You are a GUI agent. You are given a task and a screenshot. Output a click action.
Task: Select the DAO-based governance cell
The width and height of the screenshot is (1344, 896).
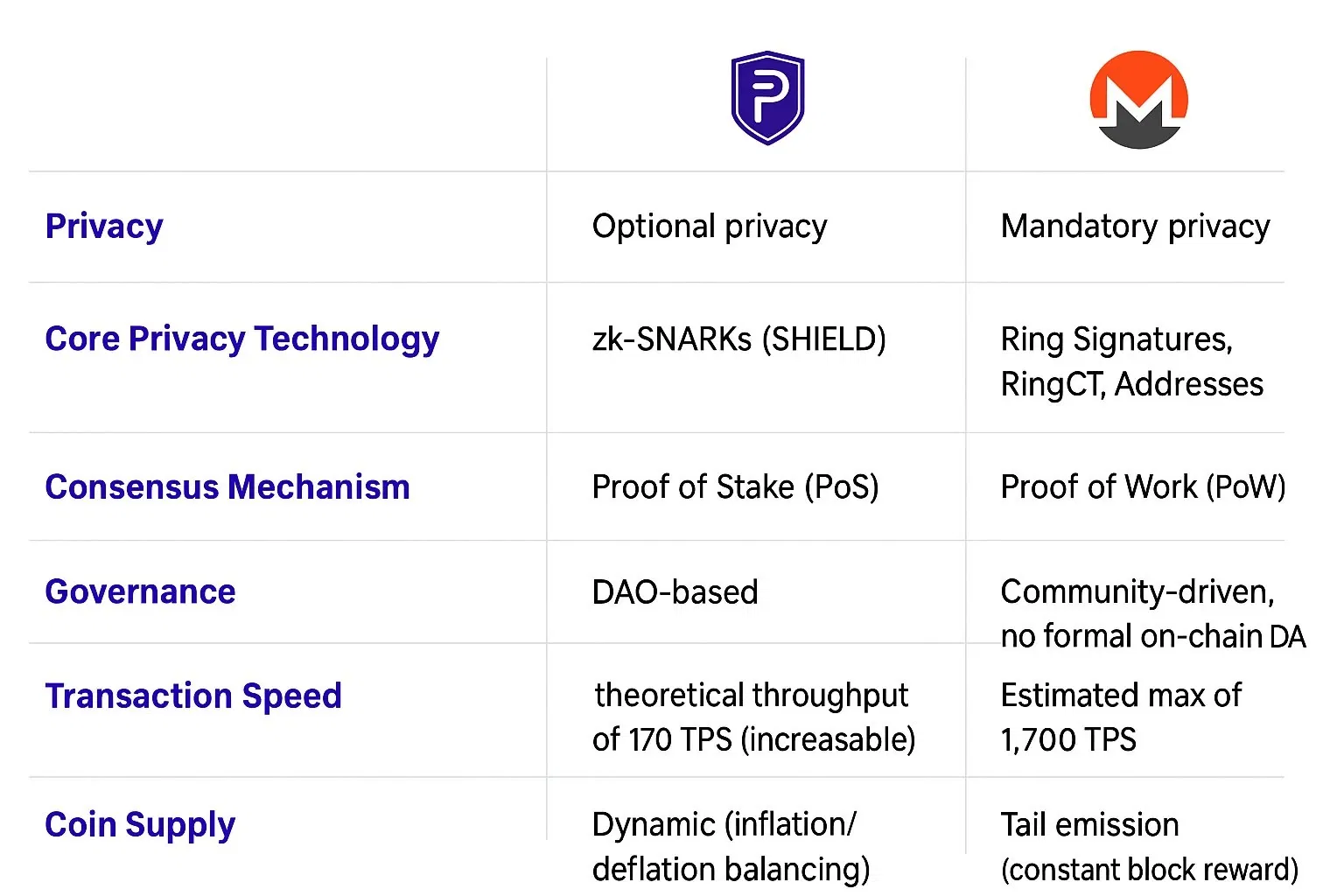[x=675, y=592]
